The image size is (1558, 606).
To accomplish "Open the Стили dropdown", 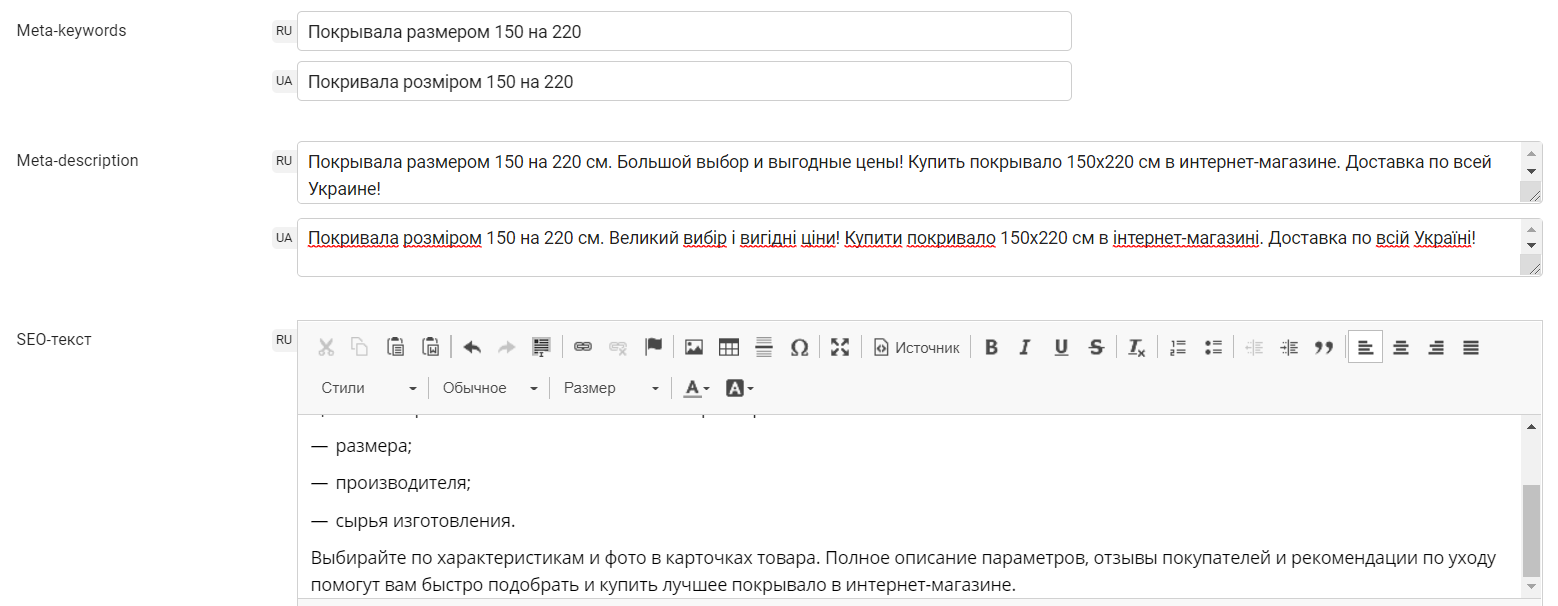I will point(368,388).
